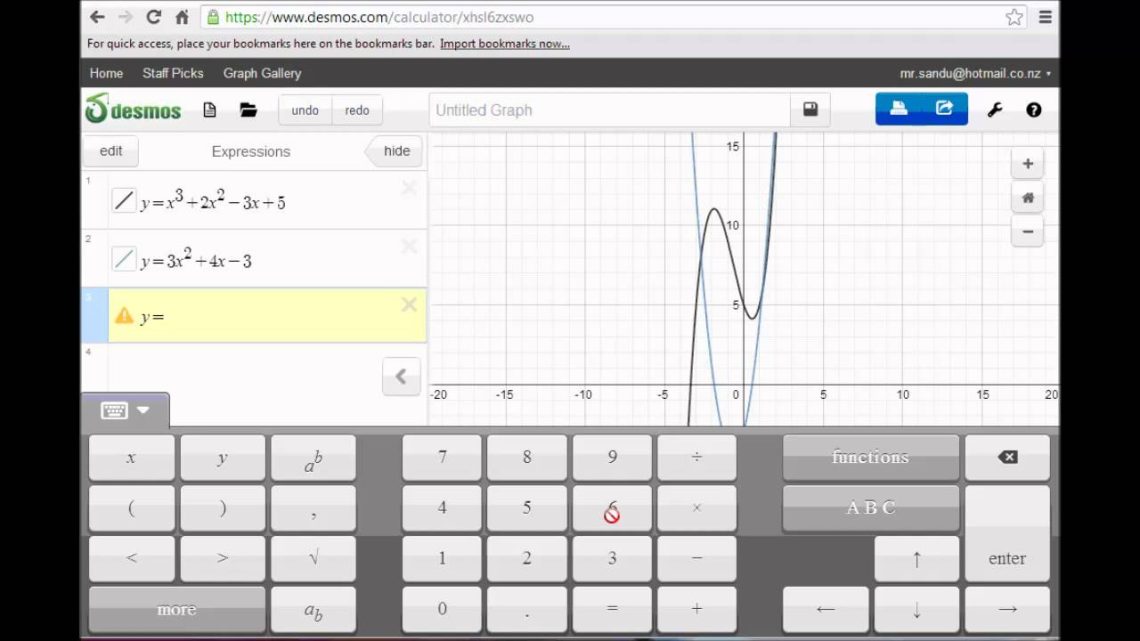
Task: Open the keyboard options dropdown arrow
Action: [141, 410]
